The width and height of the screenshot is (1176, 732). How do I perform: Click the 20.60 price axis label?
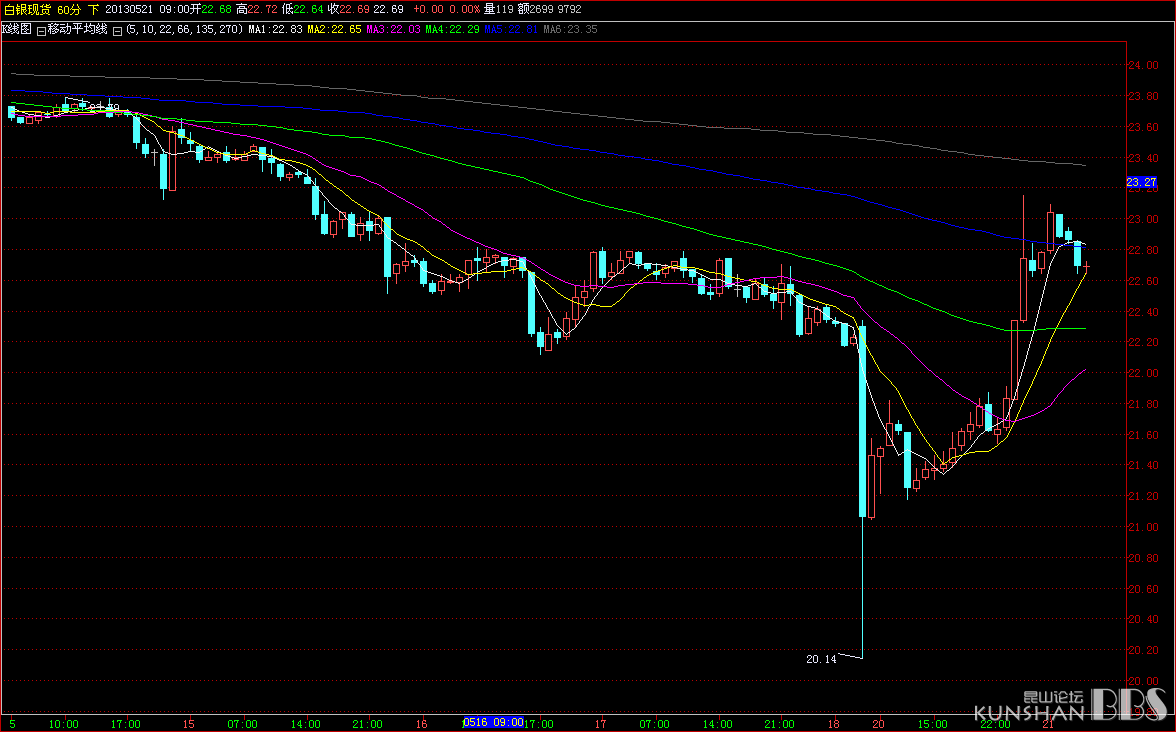[x=1142, y=589]
